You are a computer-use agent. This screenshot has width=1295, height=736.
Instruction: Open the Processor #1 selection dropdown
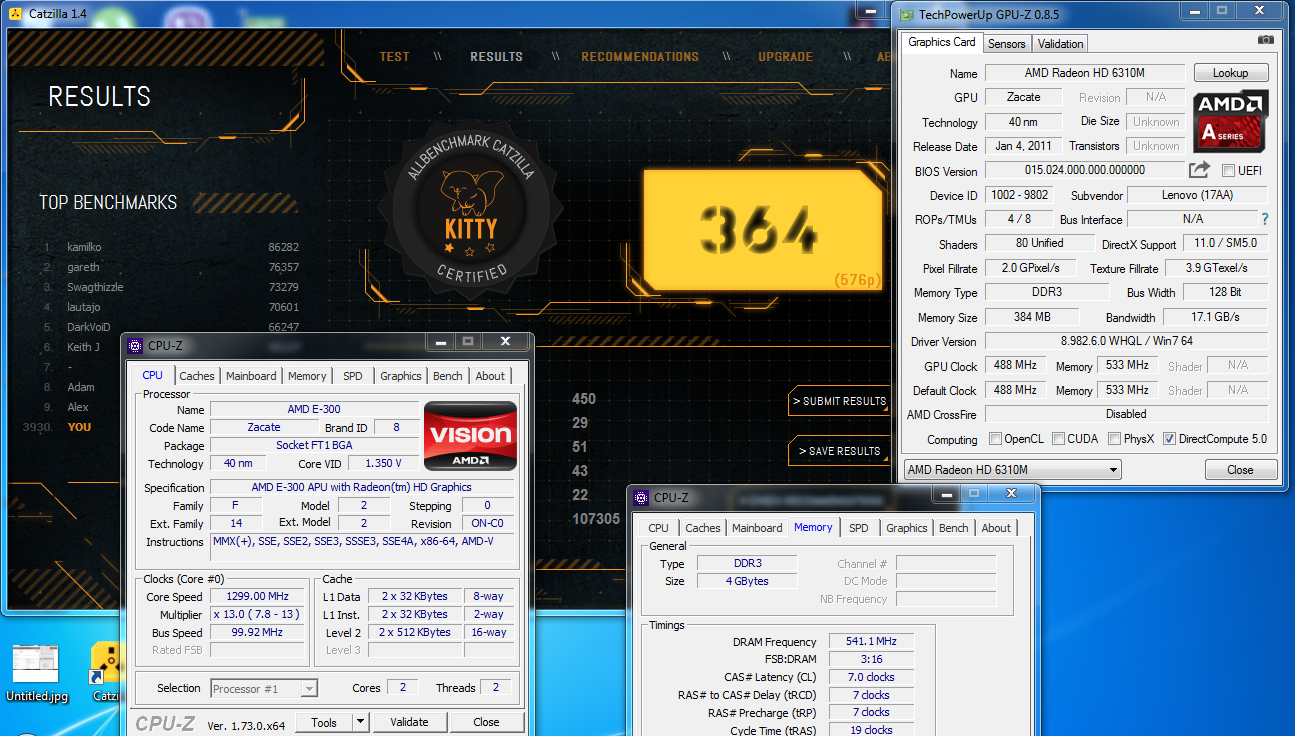(x=265, y=688)
